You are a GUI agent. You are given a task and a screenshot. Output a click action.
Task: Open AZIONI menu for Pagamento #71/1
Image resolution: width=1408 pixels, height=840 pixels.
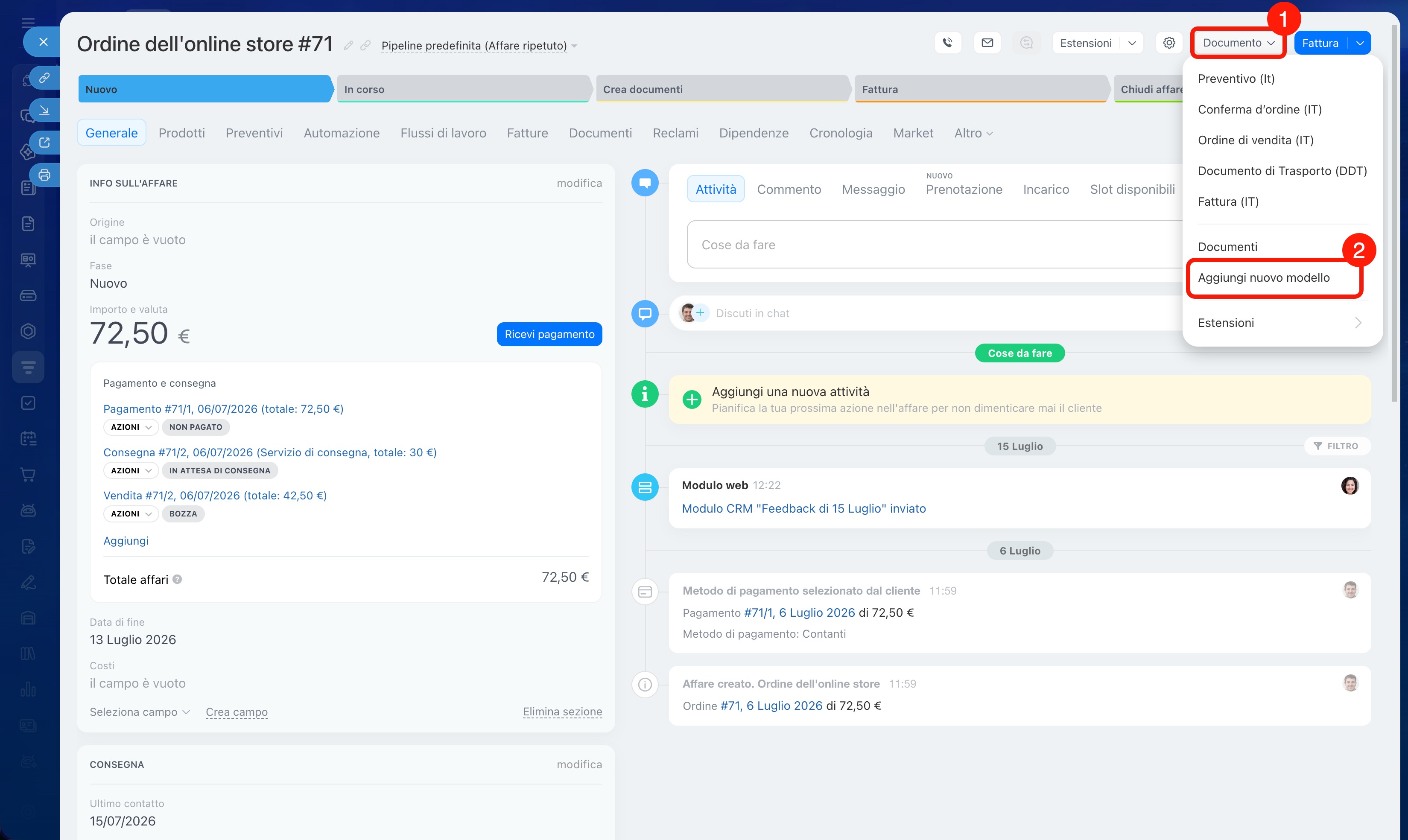pyautogui.click(x=131, y=427)
